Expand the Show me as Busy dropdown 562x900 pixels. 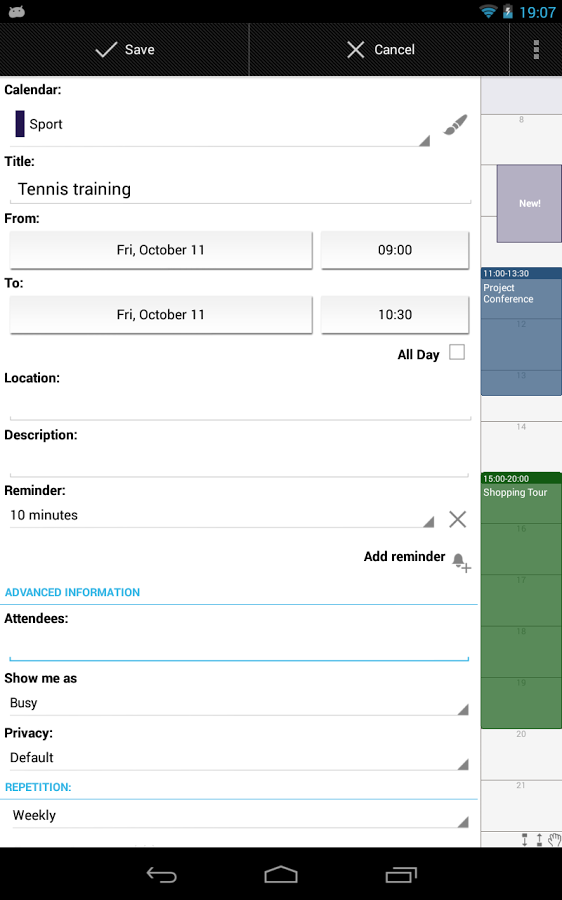(239, 703)
